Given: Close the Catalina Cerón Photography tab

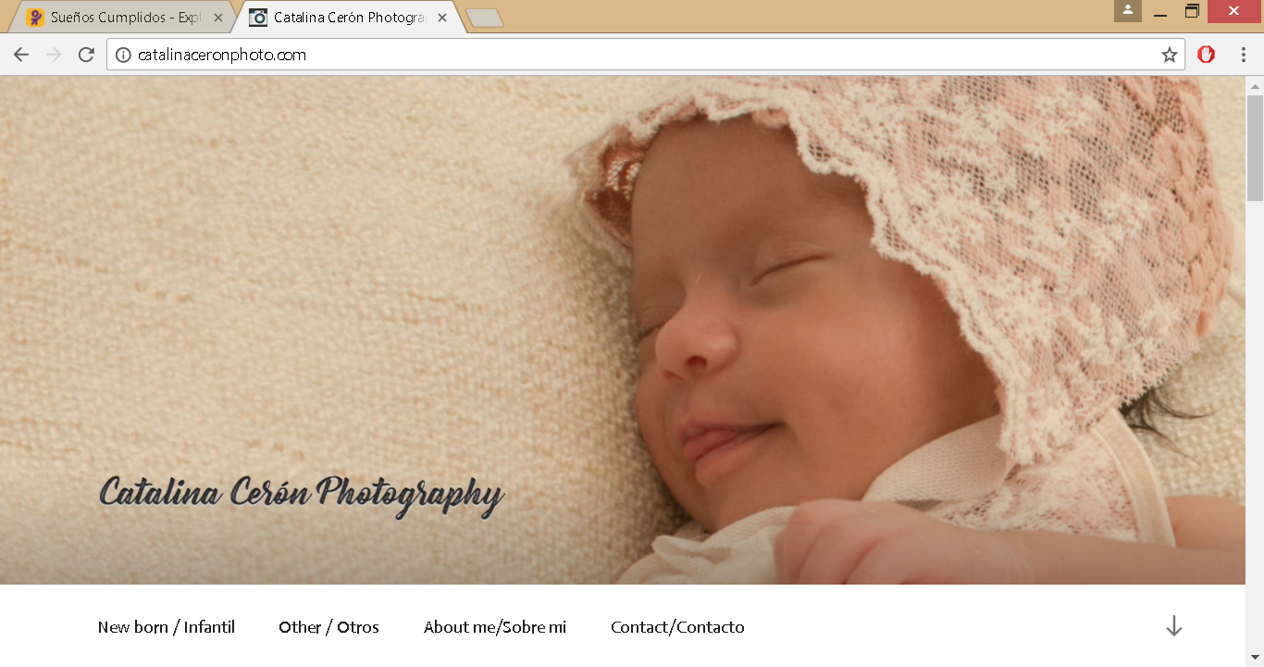Looking at the screenshot, I should 442,18.
